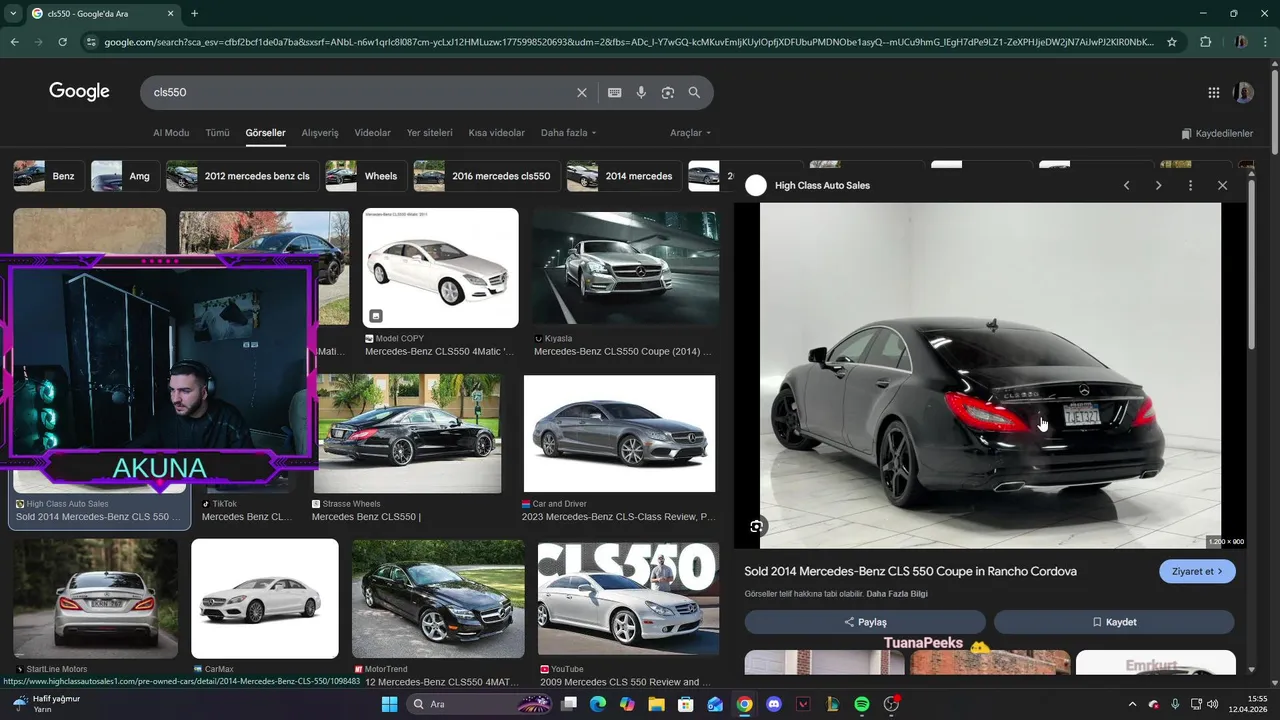
Task: Open the Google apps grid
Action: 1214,93
